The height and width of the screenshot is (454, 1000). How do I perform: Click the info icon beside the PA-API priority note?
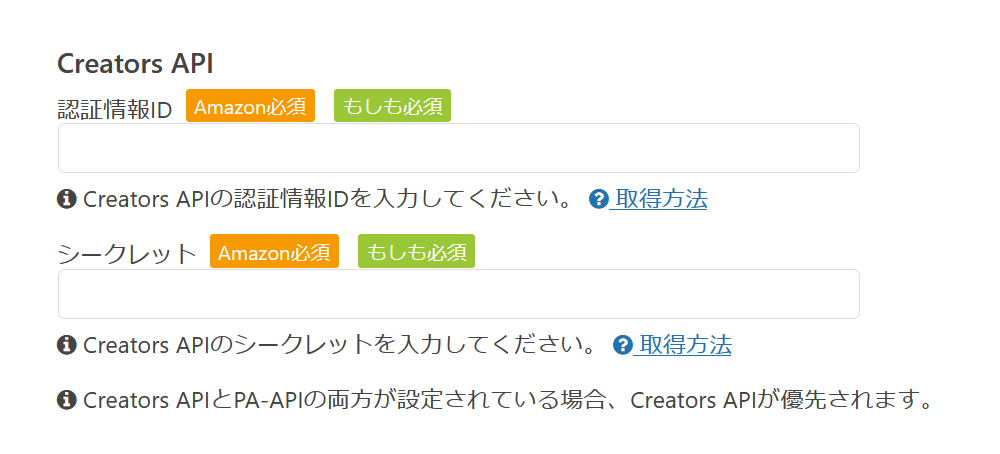pyautogui.click(x=67, y=401)
